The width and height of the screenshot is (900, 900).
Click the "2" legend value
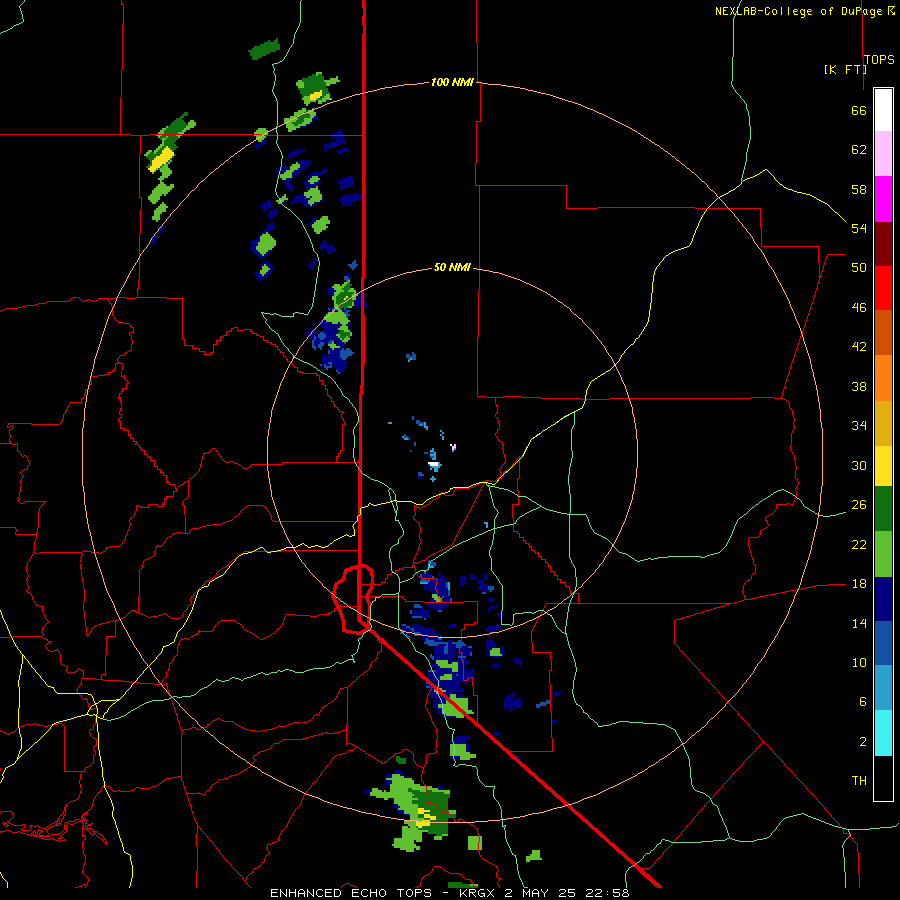click(862, 742)
